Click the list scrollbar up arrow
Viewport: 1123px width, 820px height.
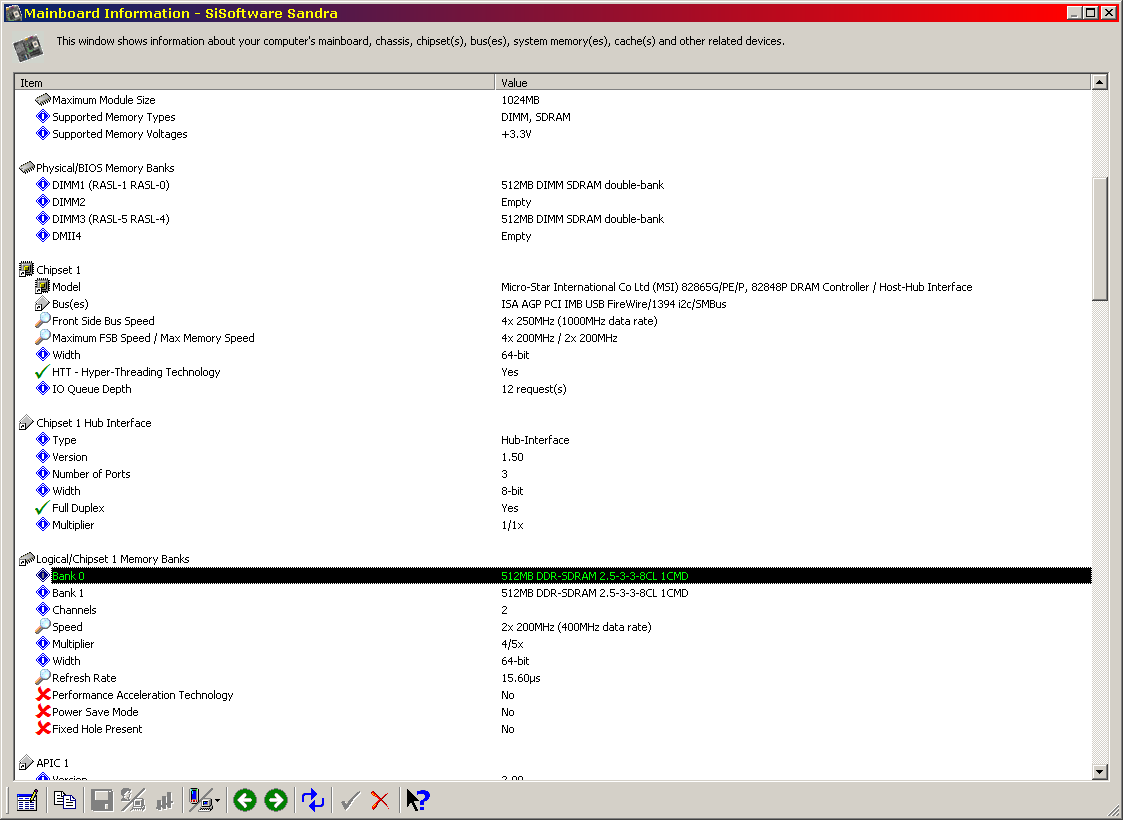point(1100,82)
